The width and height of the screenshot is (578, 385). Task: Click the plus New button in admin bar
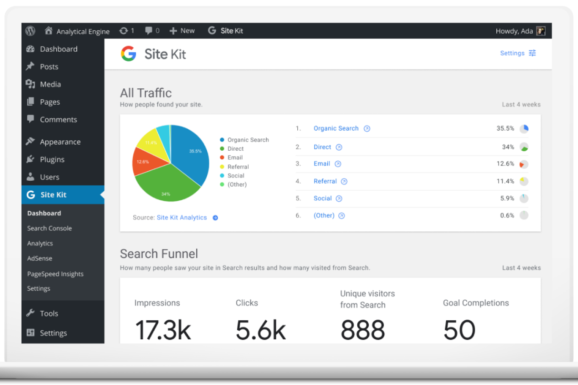click(182, 31)
